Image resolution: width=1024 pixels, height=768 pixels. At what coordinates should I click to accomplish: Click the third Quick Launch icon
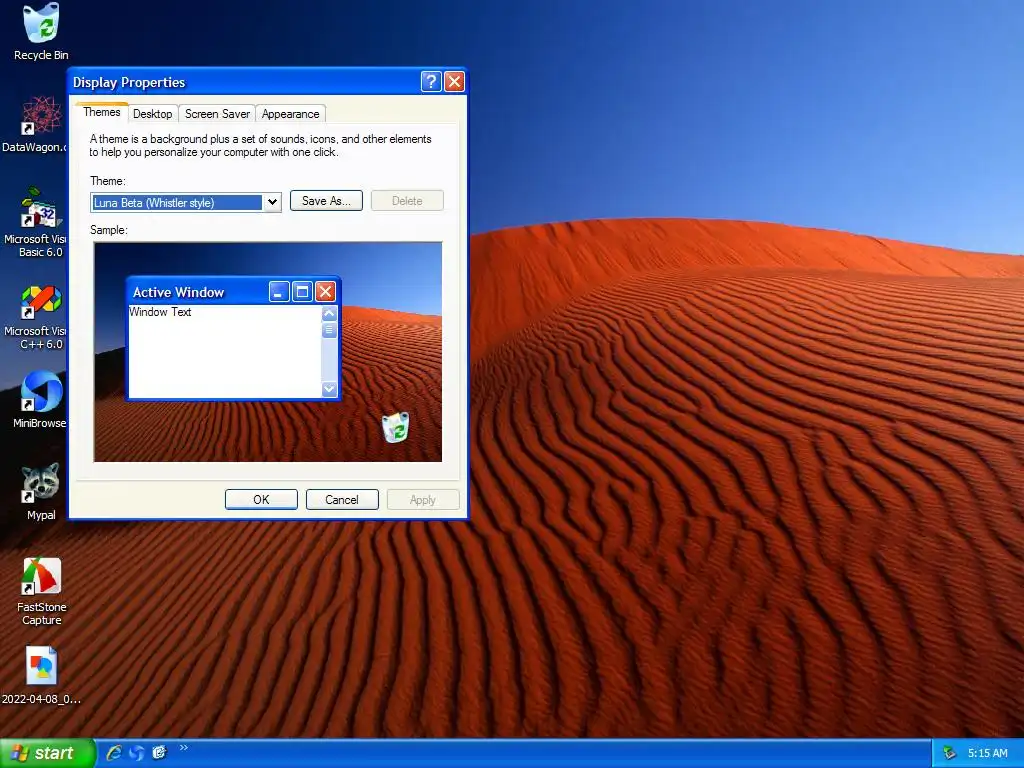pyautogui.click(x=159, y=753)
